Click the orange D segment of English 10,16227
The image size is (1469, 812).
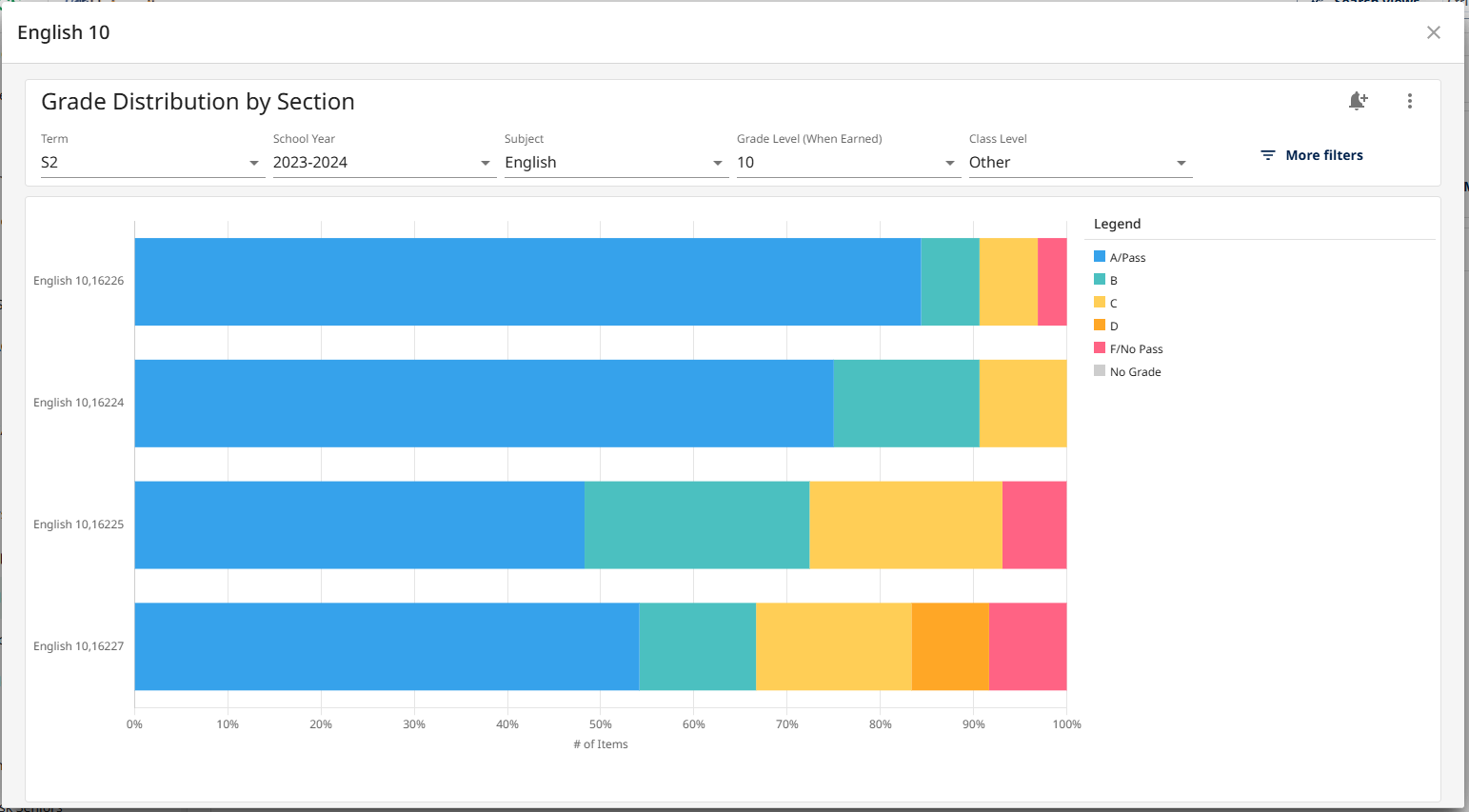coord(950,646)
